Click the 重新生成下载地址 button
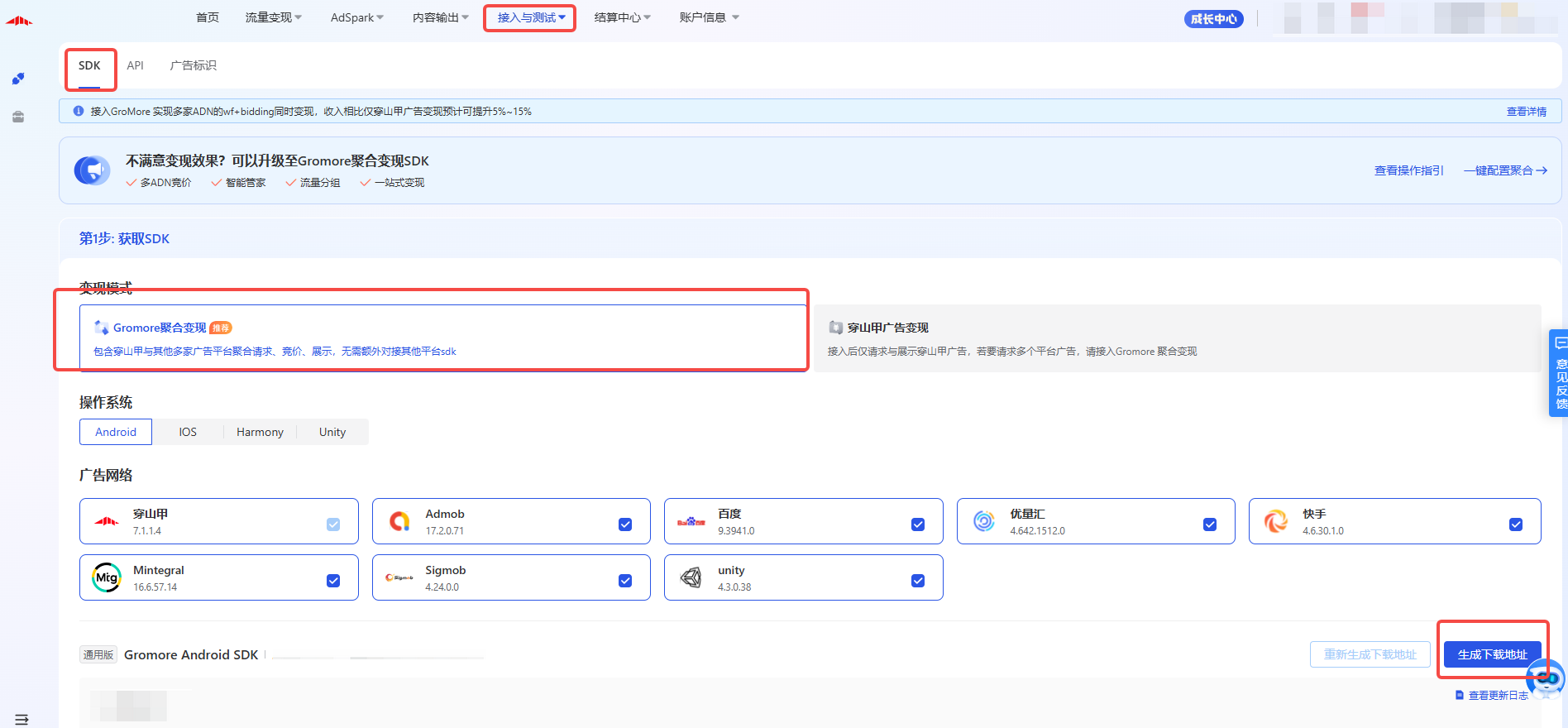 coord(1370,654)
